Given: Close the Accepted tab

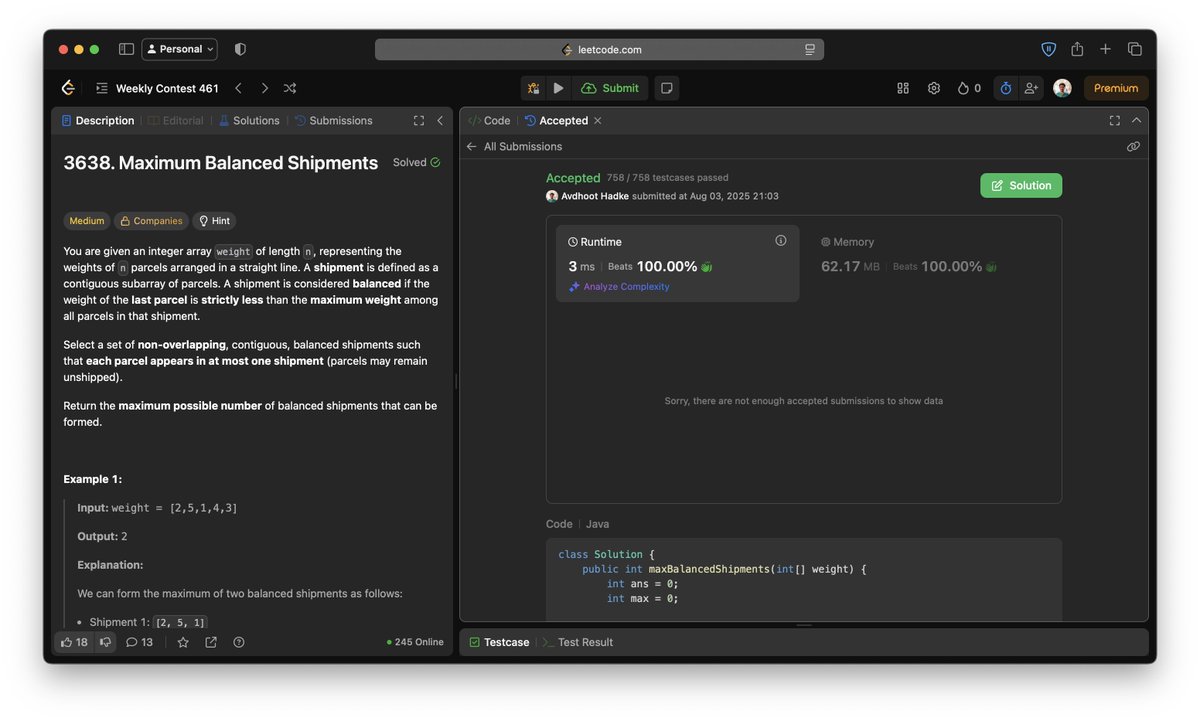Looking at the screenshot, I should 598,120.
